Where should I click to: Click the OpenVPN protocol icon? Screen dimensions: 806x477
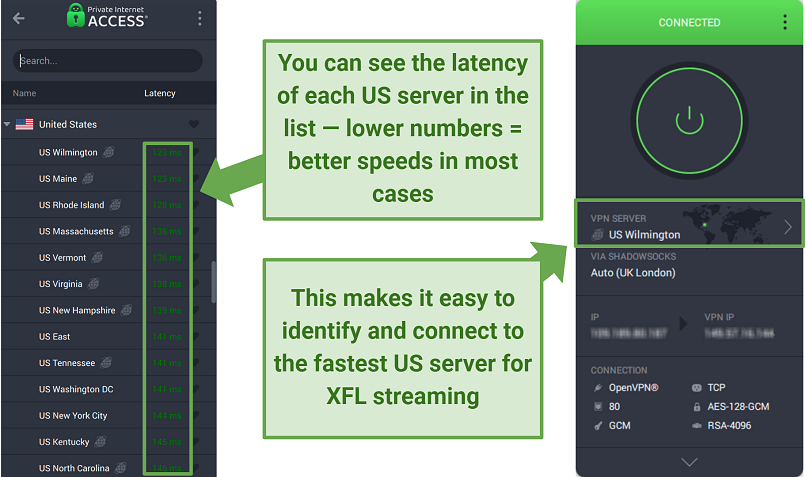[x=598, y=388]
